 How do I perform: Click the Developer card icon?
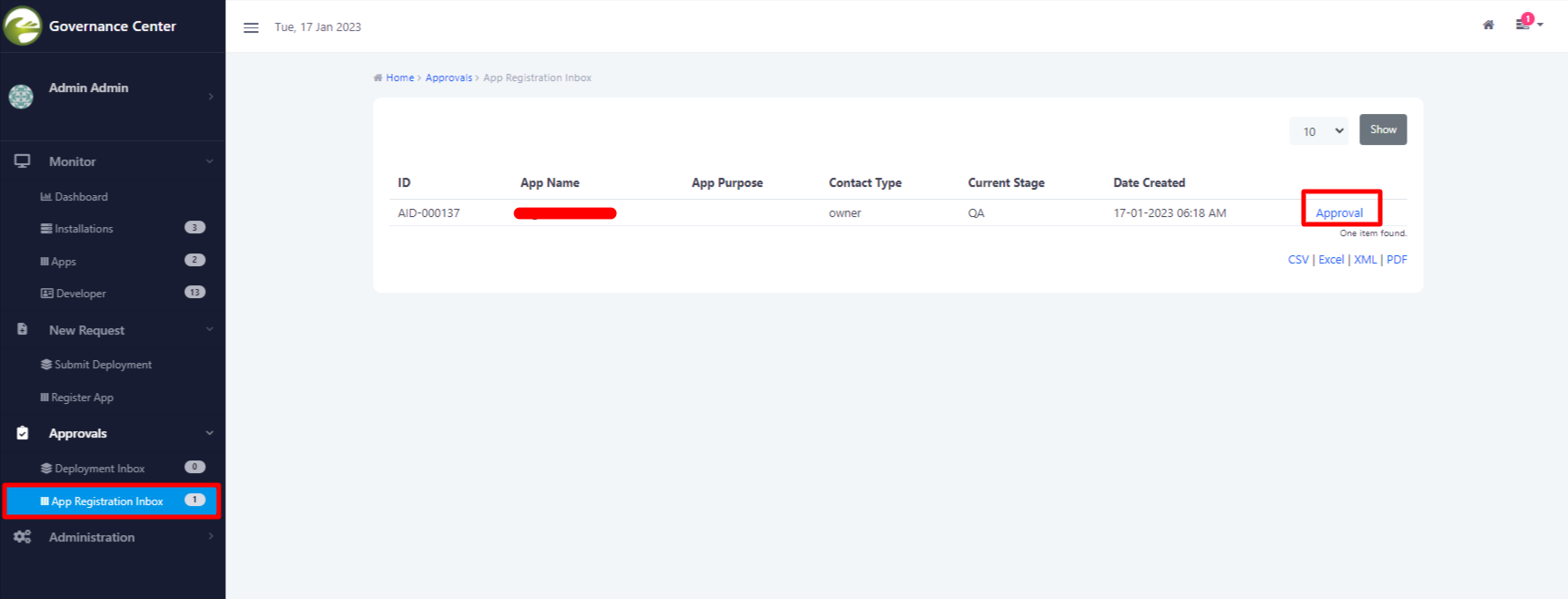coord(46,294)
